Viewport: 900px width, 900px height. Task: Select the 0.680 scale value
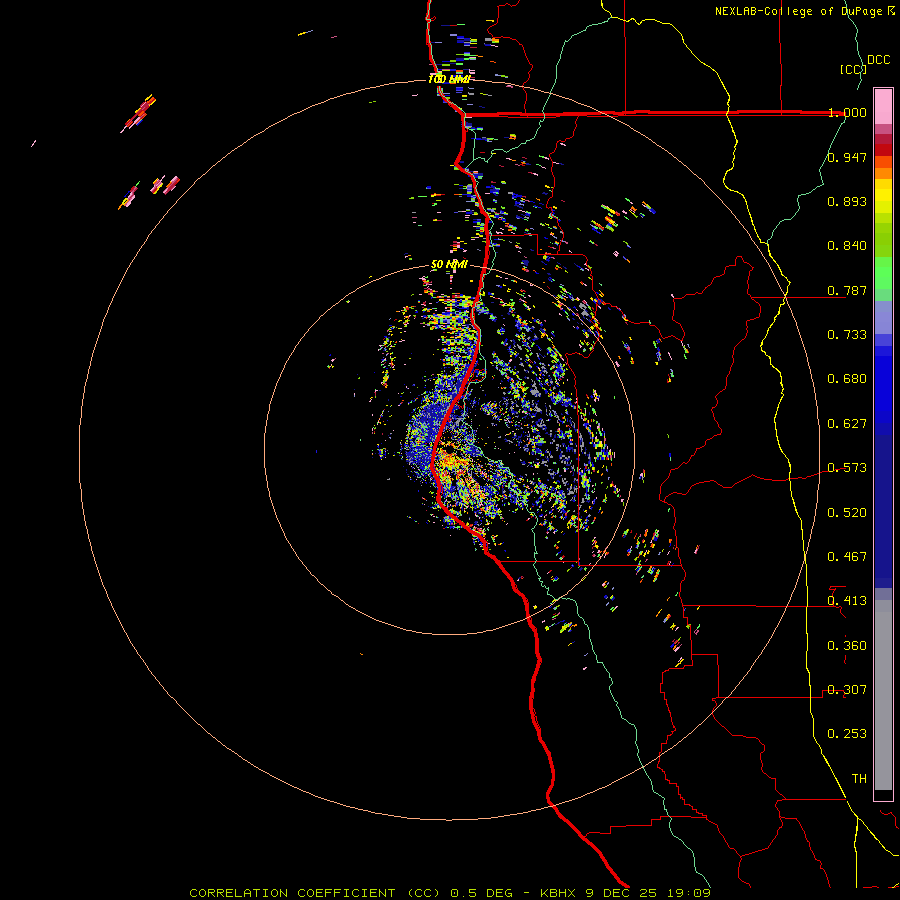point(847,379)
